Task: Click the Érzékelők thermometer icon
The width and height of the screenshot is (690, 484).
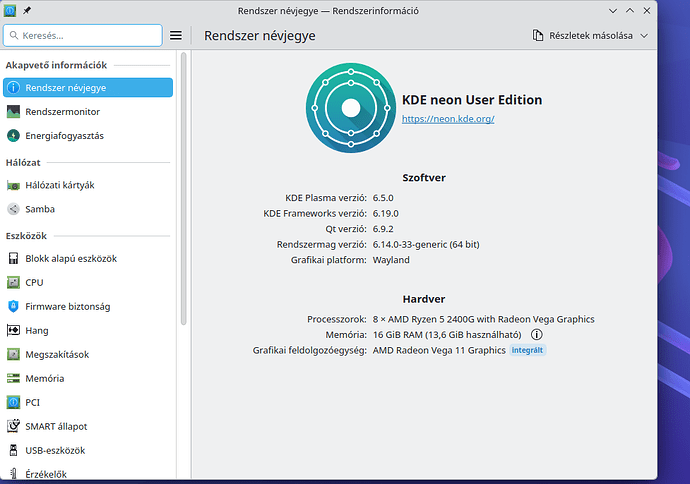Action: tap(14, 473)
